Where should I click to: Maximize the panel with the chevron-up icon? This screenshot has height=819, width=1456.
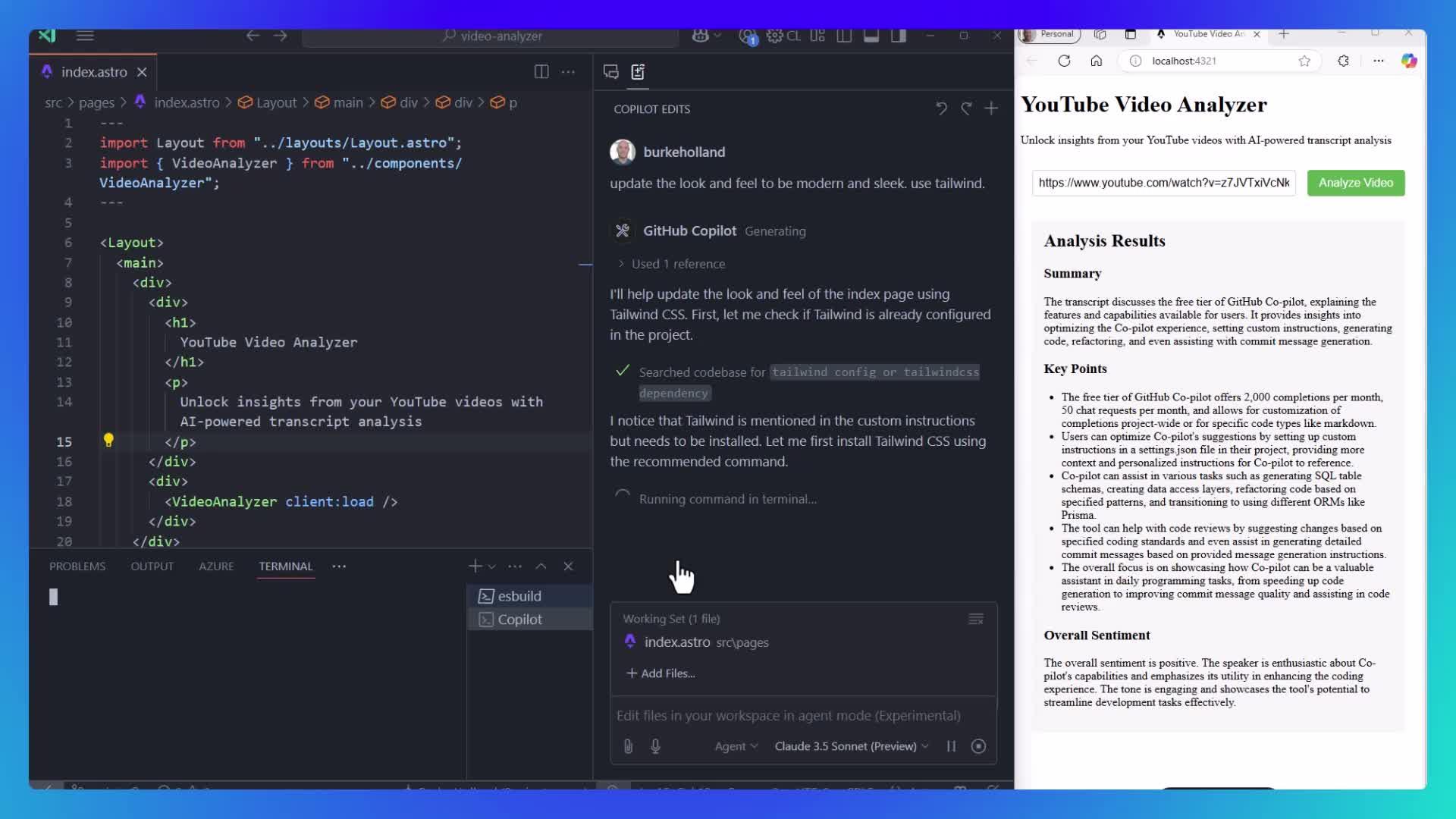point(541,566)
